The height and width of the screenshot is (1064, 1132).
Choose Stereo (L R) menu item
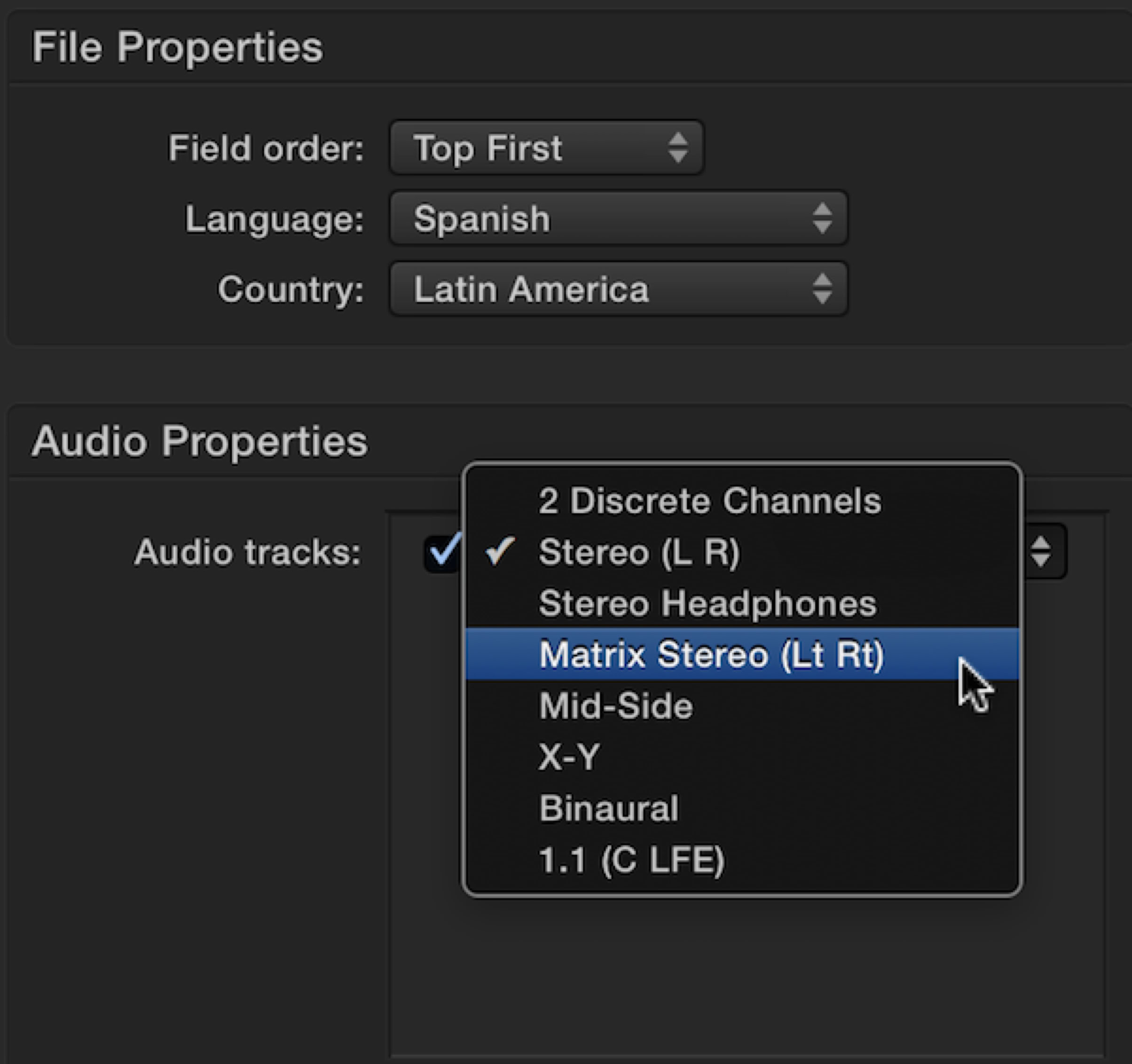pyautogui.click(x=639, y=552)
